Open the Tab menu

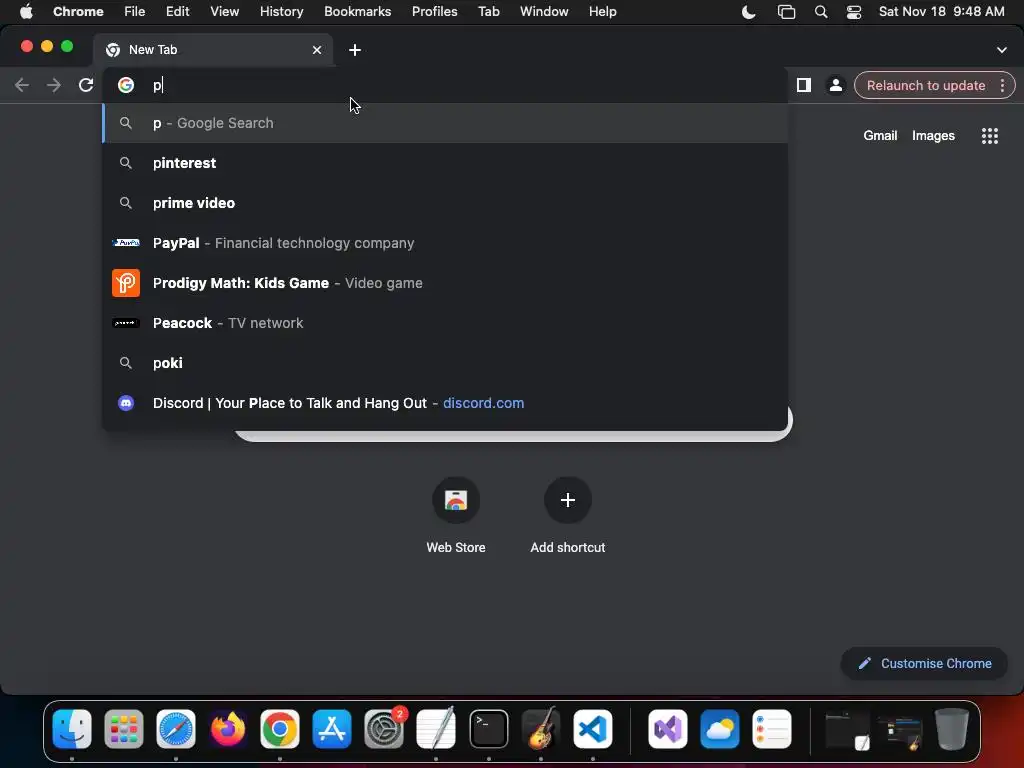(488, 12)
